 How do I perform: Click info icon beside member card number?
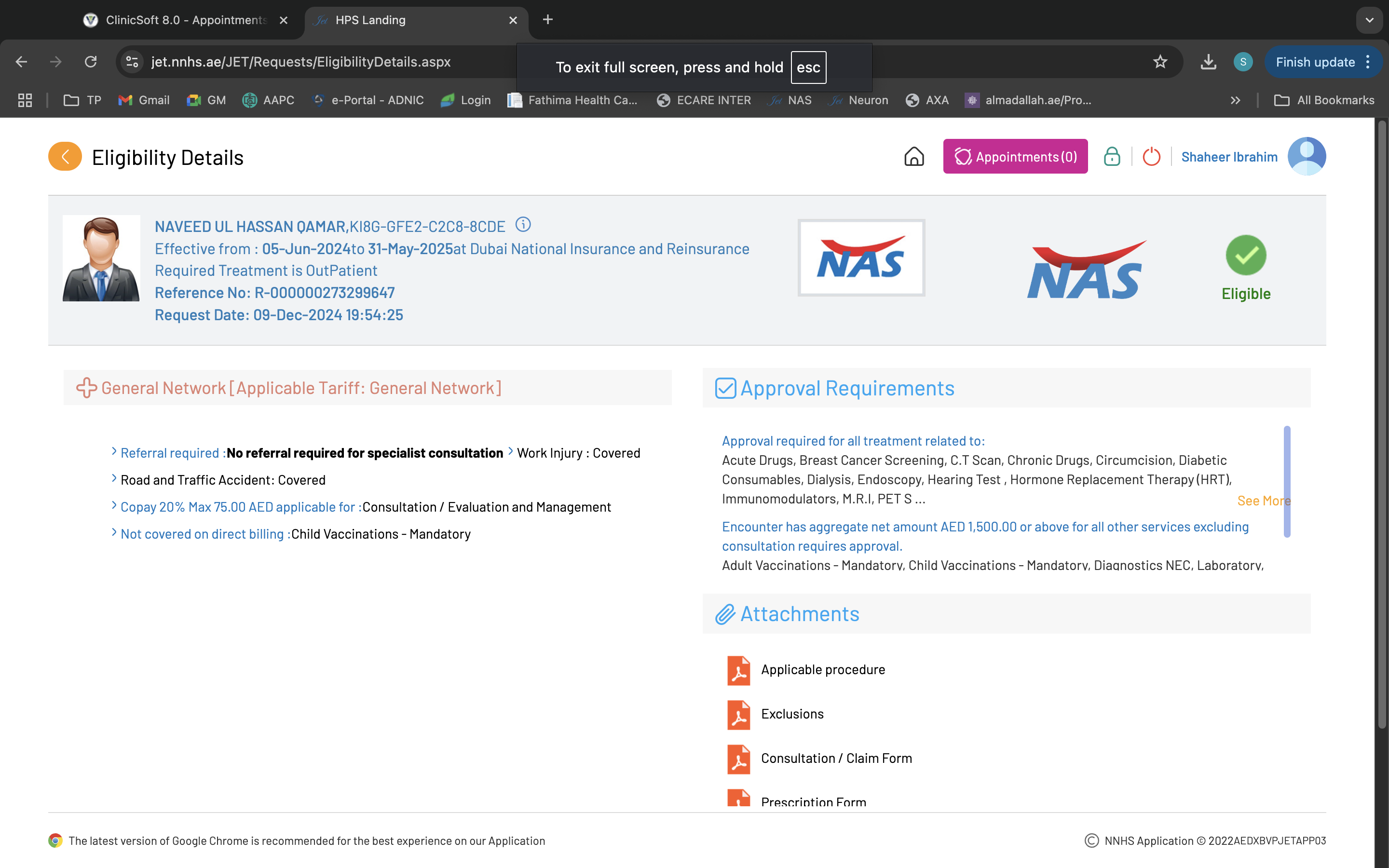click(x=523, y=224)
